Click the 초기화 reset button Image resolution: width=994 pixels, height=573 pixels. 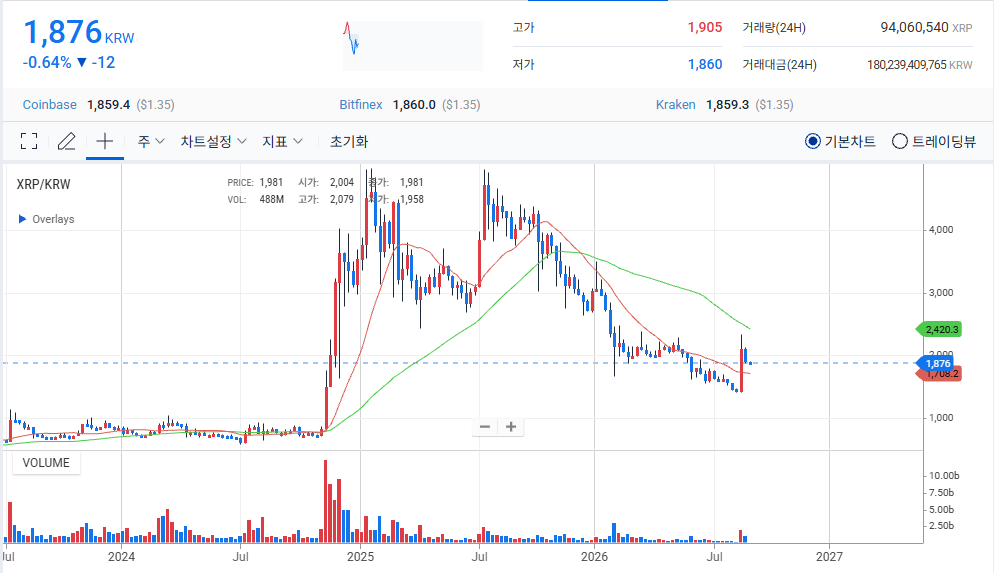(349, 141)
